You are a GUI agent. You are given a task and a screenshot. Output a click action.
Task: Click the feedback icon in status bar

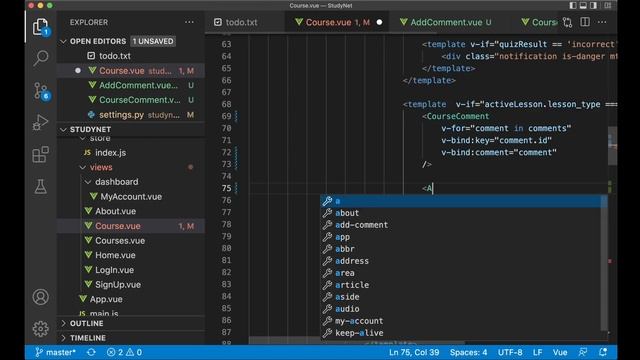[583, 352]
